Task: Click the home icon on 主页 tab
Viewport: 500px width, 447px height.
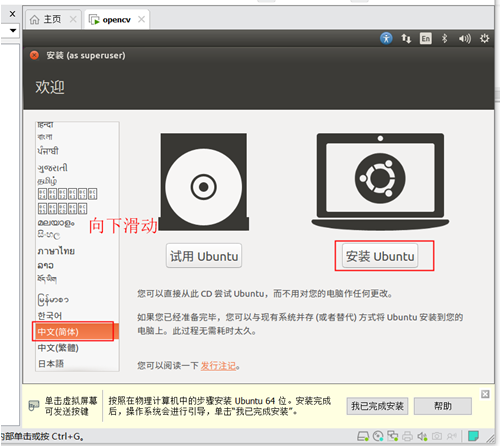Action: pos(34,20)
